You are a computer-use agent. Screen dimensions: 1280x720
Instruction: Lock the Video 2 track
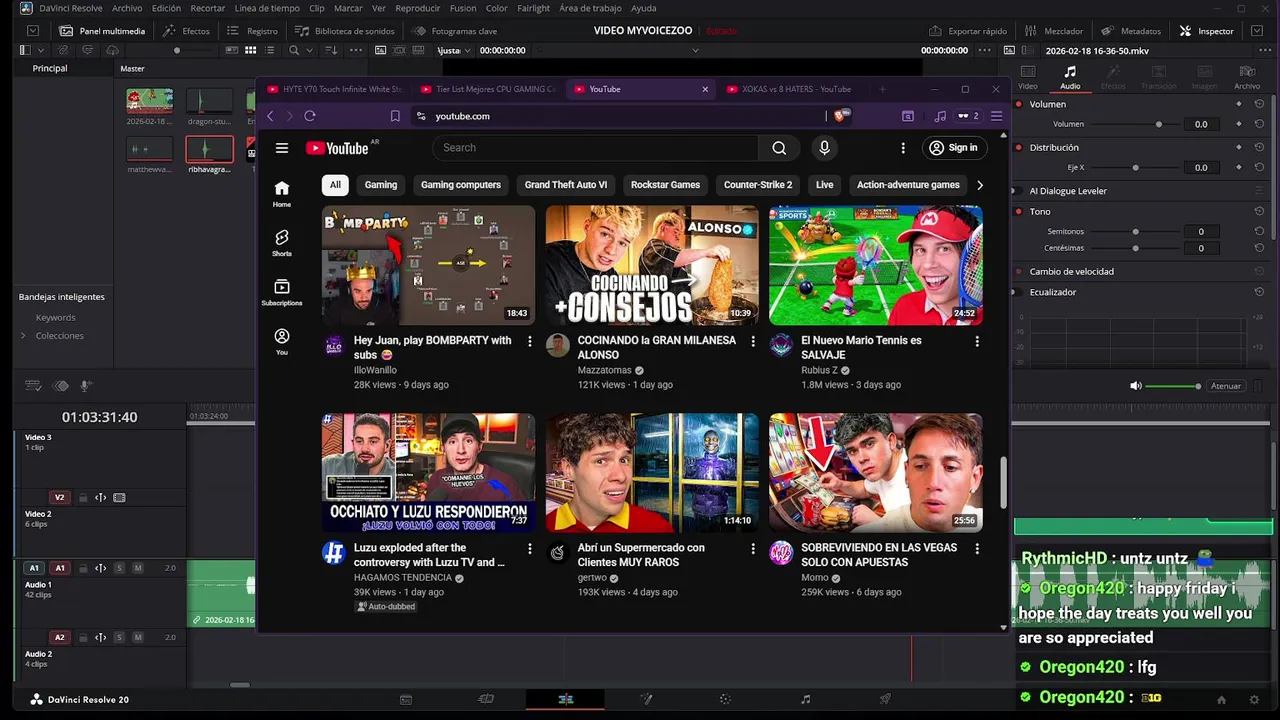[x=83, y=497]
